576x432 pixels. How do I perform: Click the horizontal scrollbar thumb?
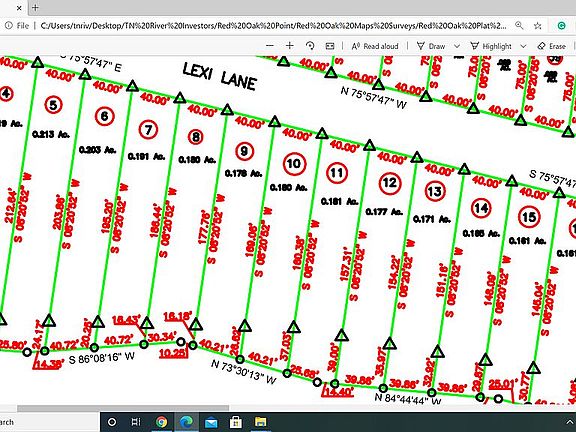click(x=123, y=408)
